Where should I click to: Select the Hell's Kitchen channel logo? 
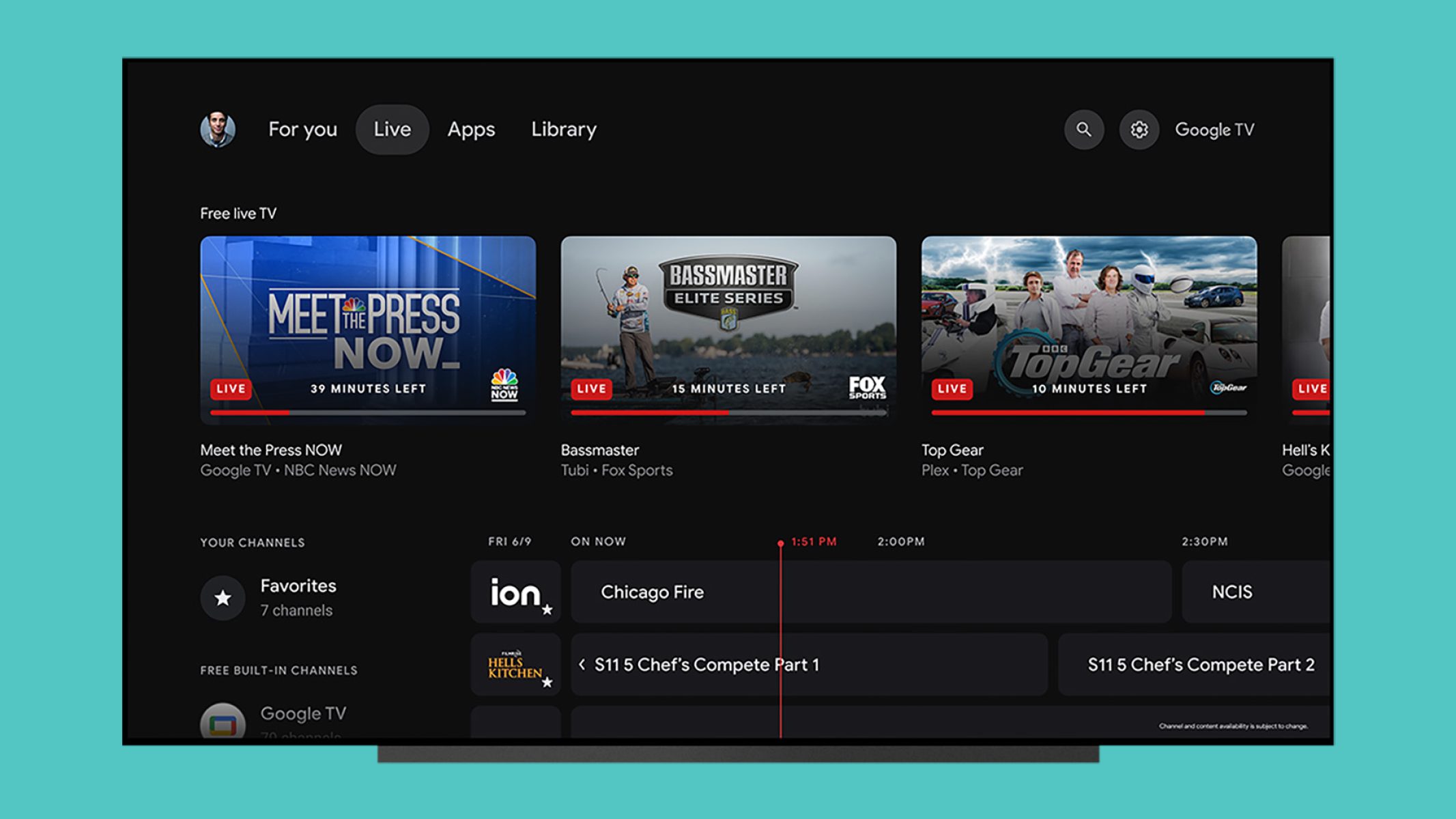[x=515, y=665]
